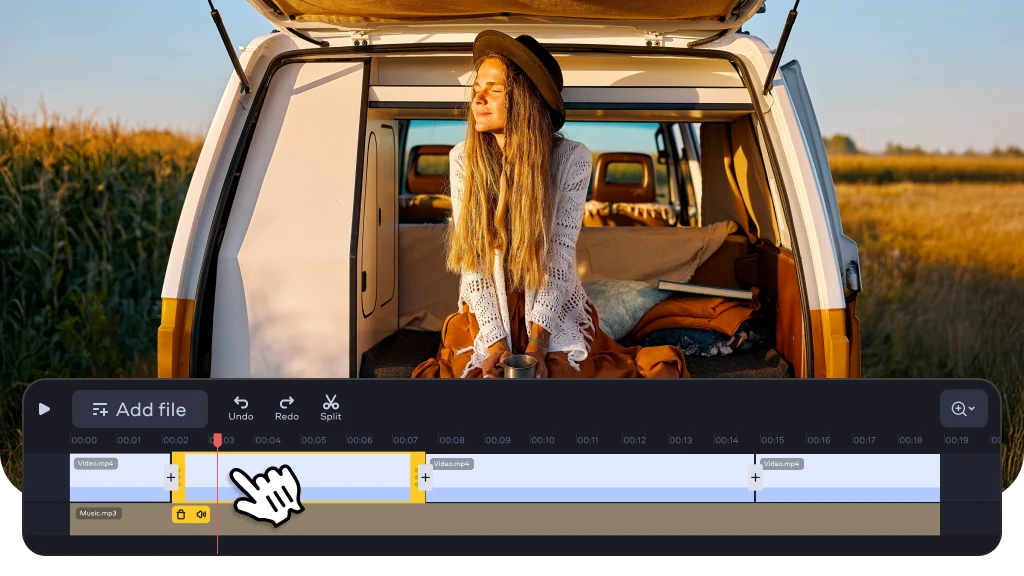Click the red playhead marker
Screen dimensions: 1024x576
217,439
